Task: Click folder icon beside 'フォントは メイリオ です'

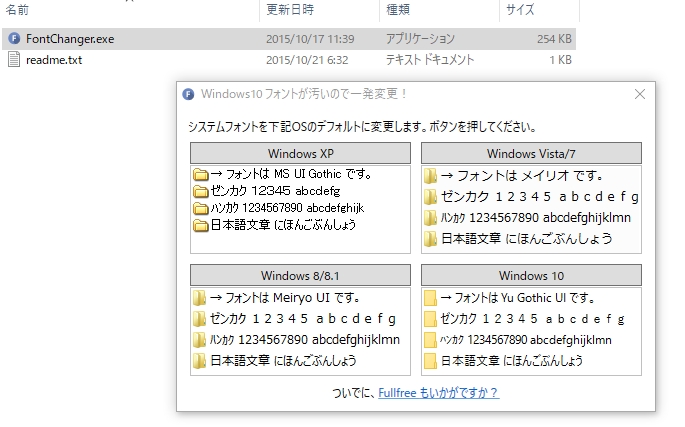Action: [430, 176]
